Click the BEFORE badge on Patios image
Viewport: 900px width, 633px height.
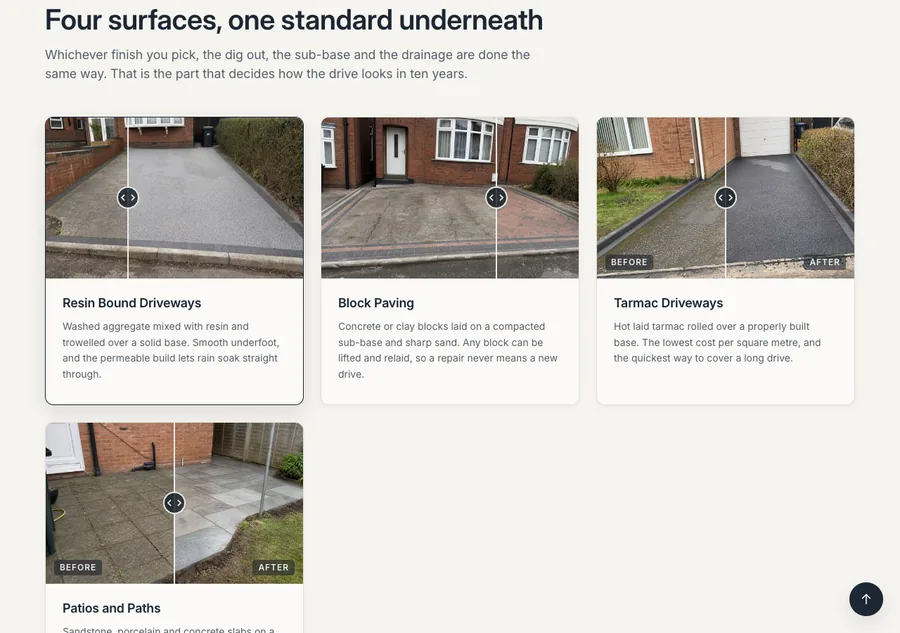[x=78, y=568]
